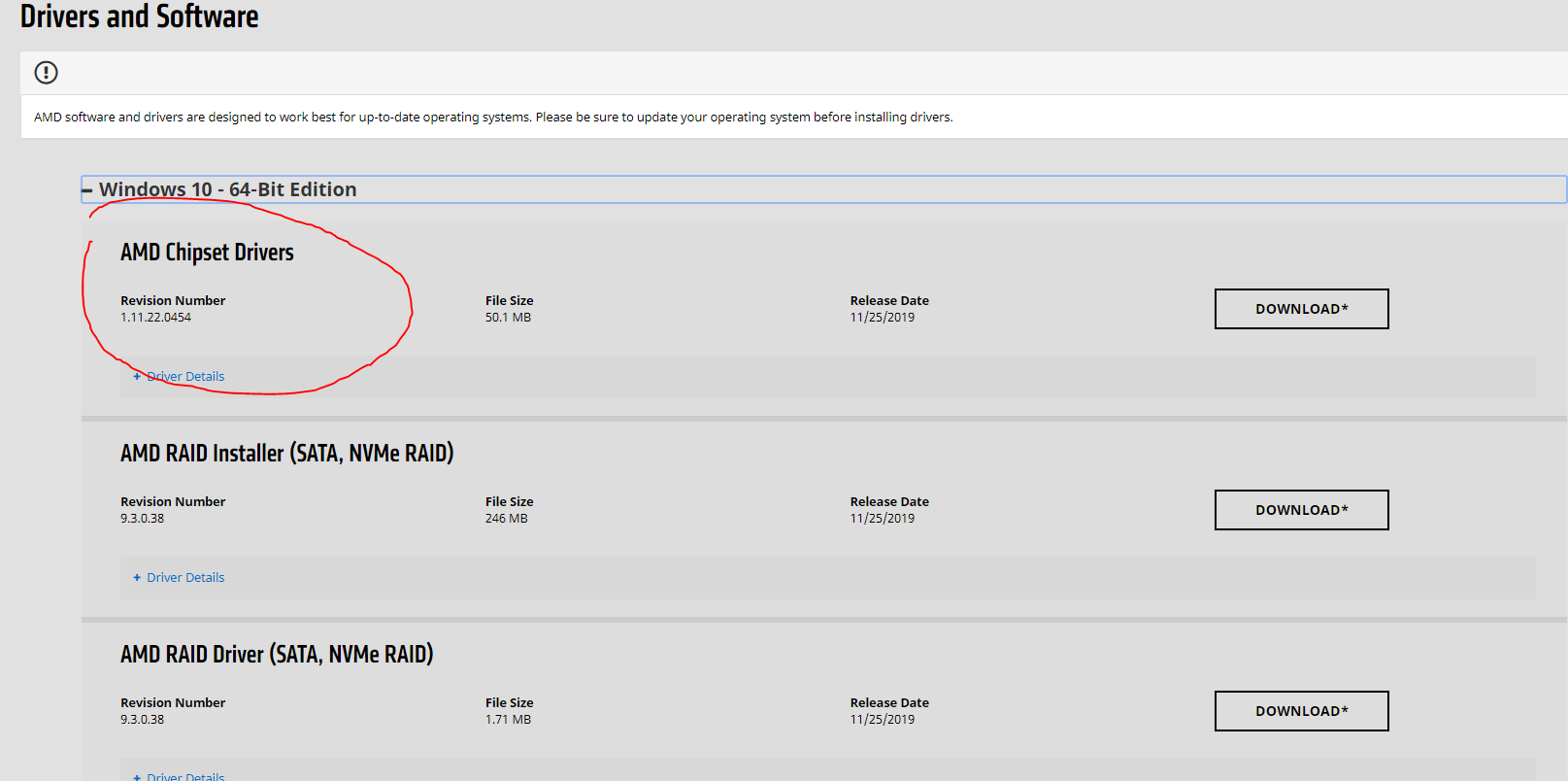The width and height of the screenshot is (1568, 781).
Task: Expand Driver Details for AMD RAID Installer
Action: pos(179,578)
